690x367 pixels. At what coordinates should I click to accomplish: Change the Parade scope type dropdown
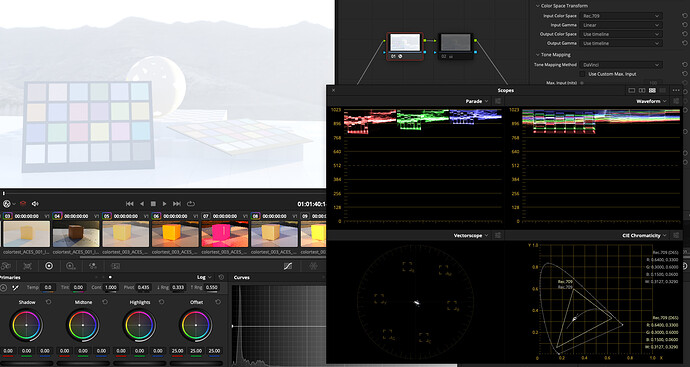pyautogui.click(x=477, y=101)
